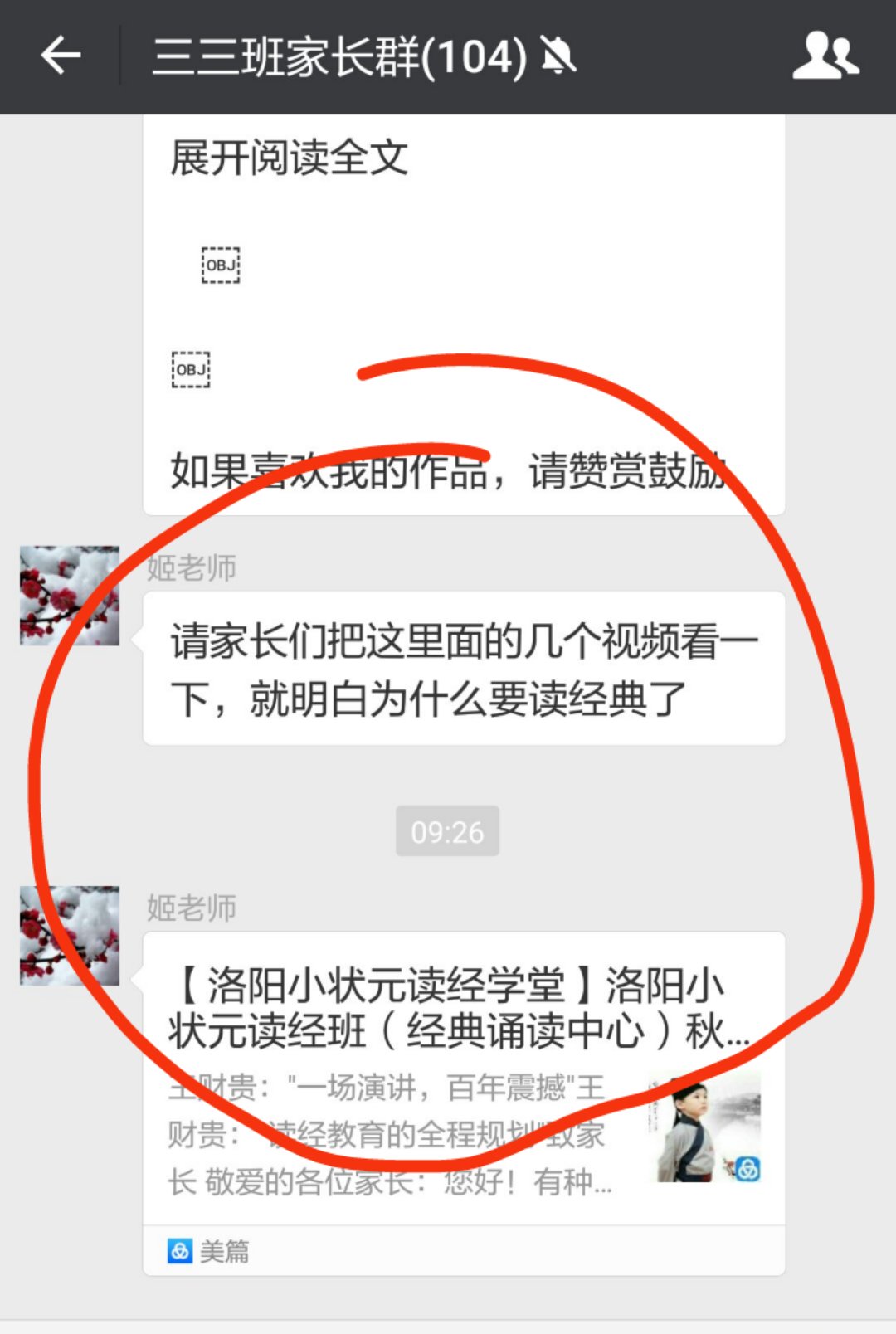Tap the 09:26 timestamp label

[x=447, y=831]
